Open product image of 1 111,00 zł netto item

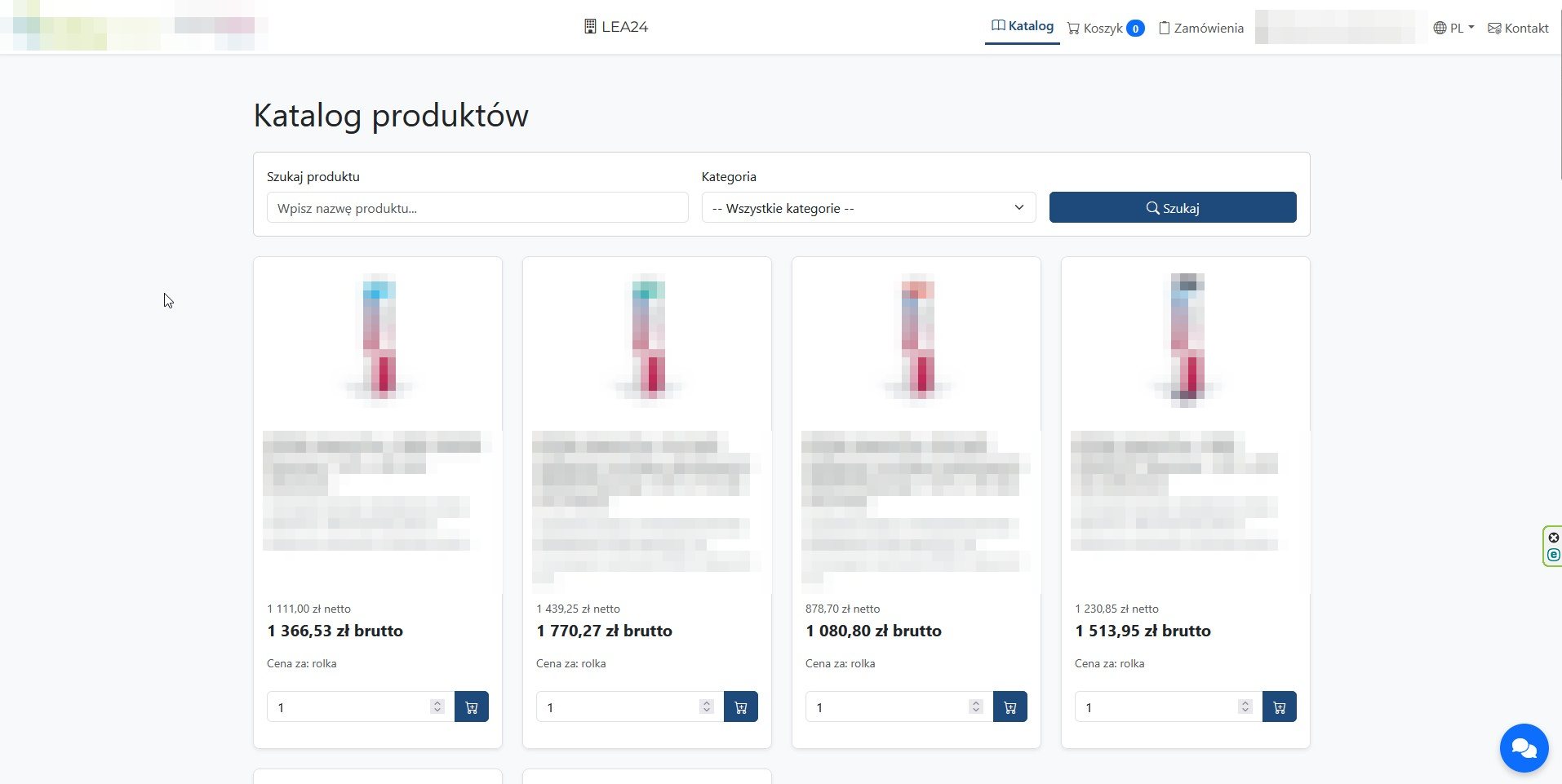(379, 340)
